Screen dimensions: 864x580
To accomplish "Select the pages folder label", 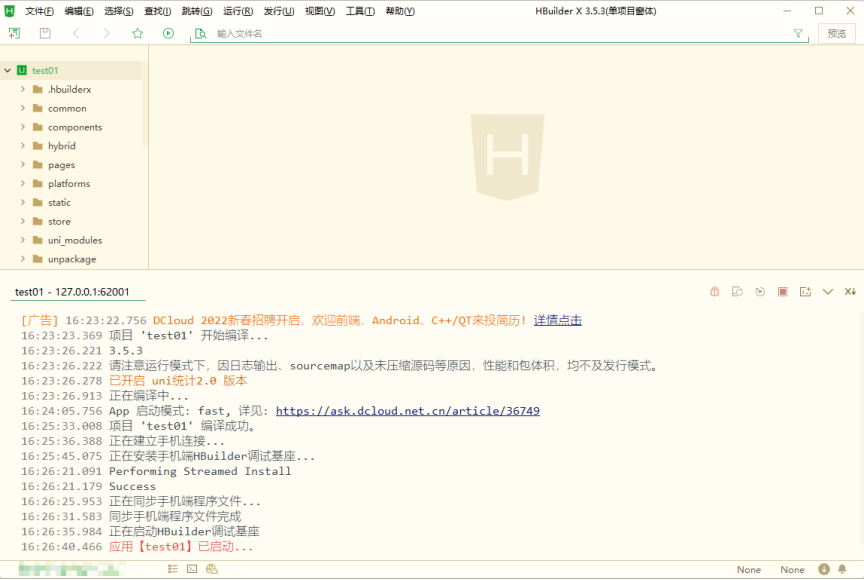I will 61,165.
